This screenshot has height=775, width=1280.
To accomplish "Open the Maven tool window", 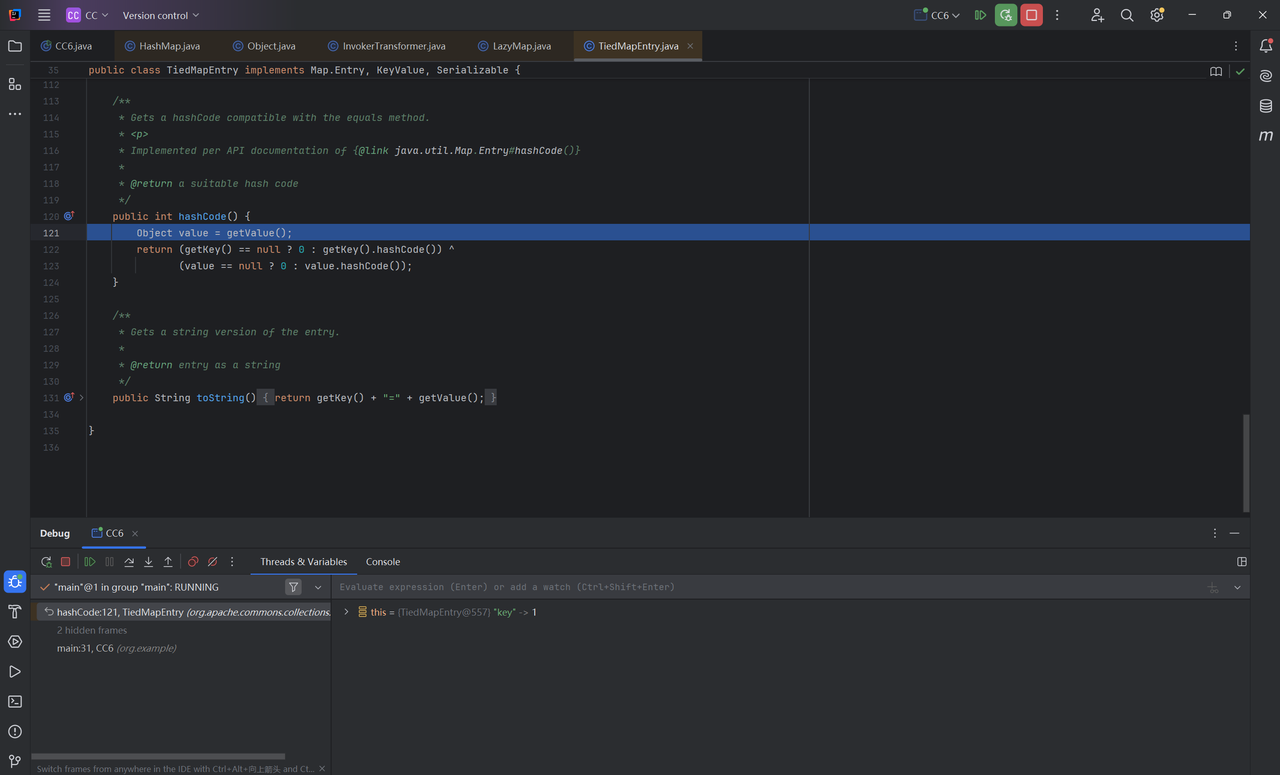I will tap(1266, 136).
